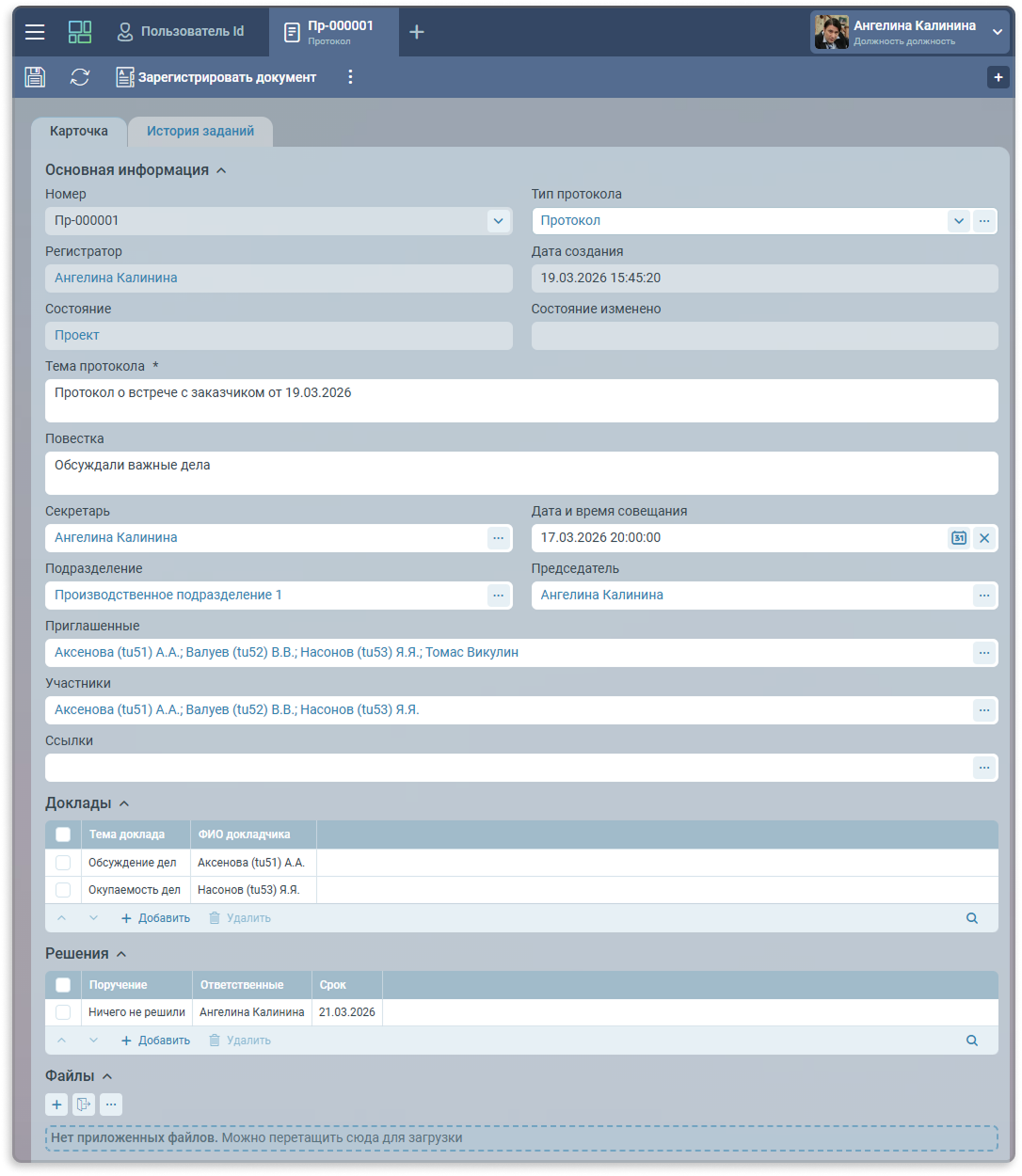
Task: Open the calendar picker for meeting date
Action: [x=958, y=538]
